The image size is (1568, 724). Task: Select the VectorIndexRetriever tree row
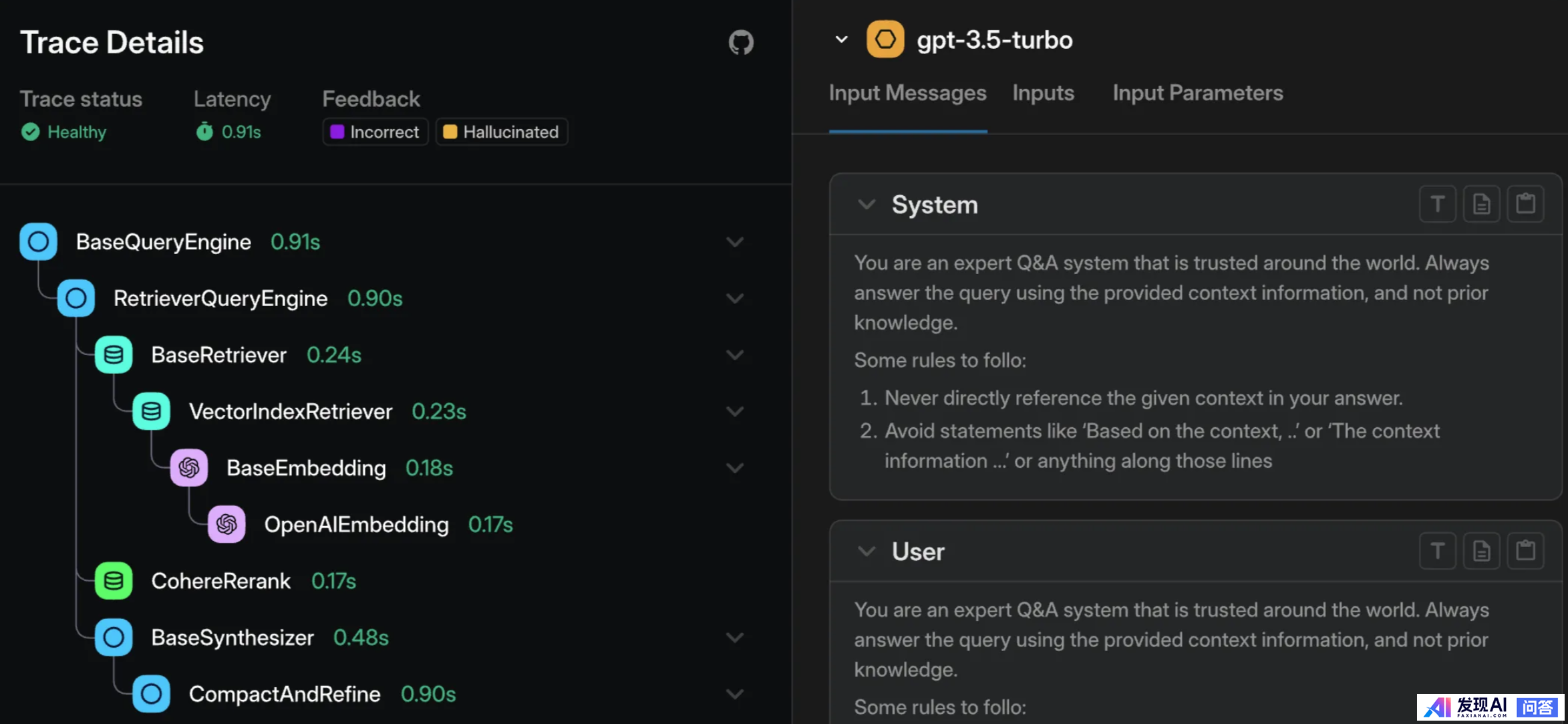click(291, 411)
